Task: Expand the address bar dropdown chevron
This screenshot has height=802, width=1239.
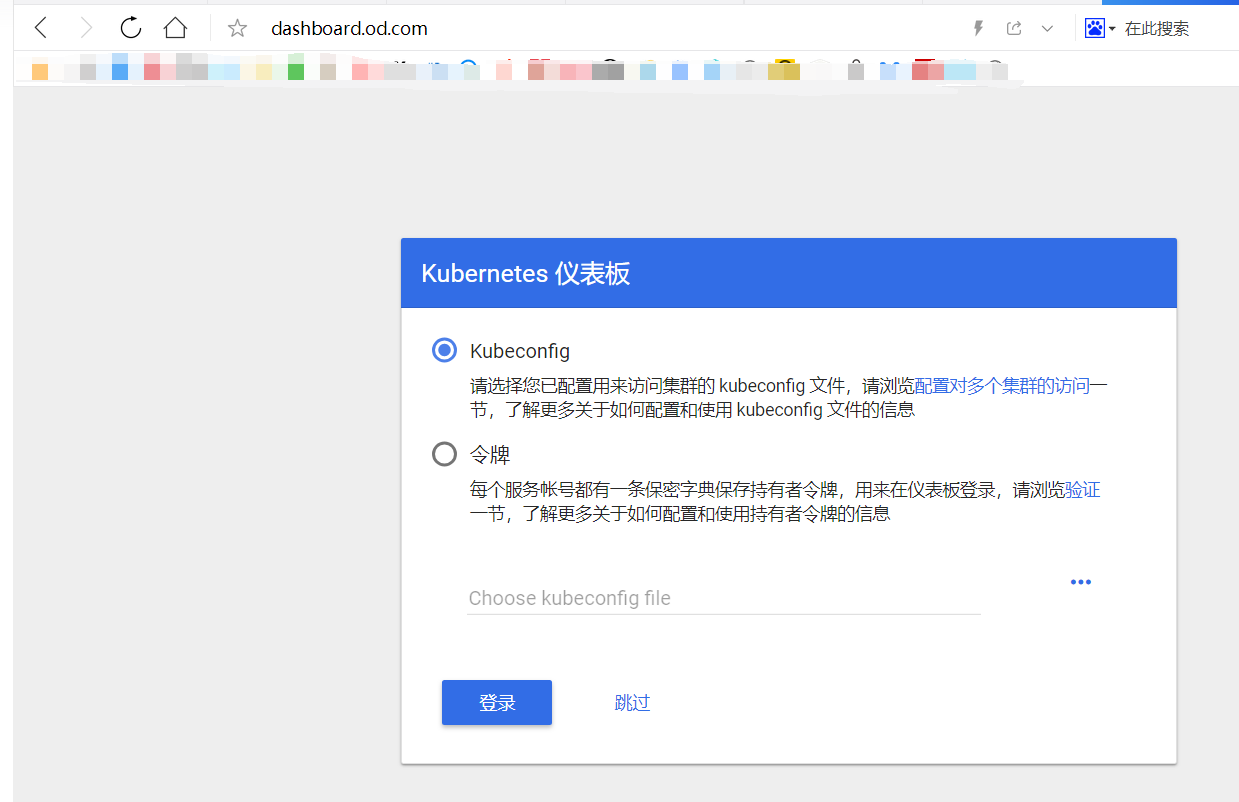Action: coord(1047,28)
